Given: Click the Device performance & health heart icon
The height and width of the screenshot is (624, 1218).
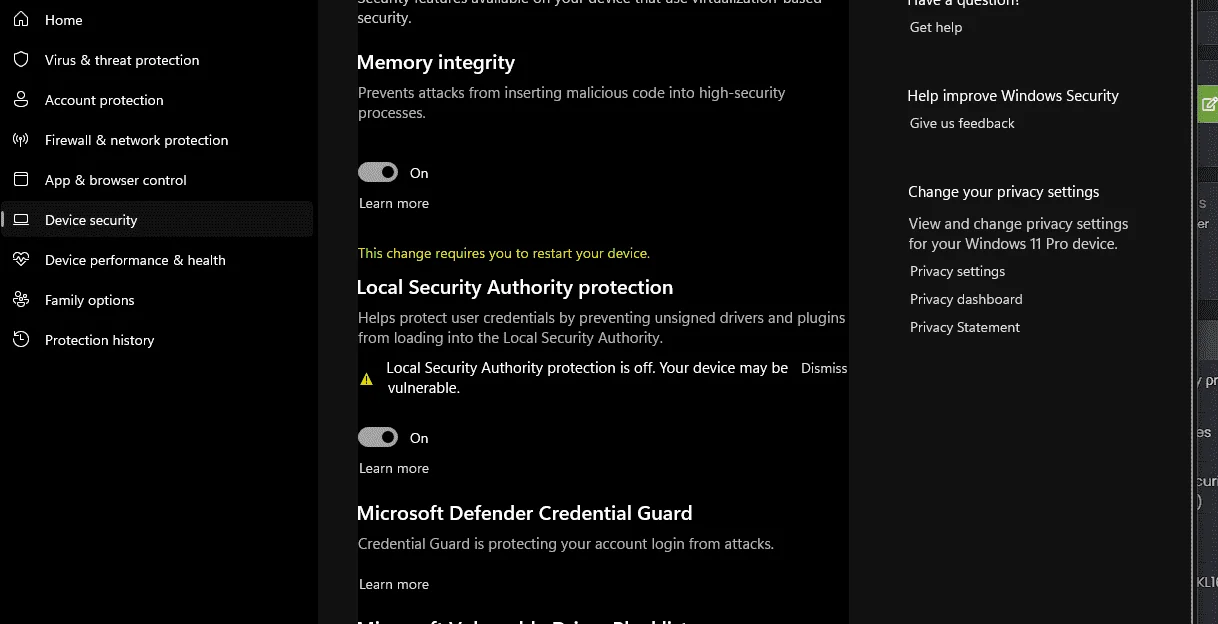Looking at the screenshot, I should click(x=21, y=260).
